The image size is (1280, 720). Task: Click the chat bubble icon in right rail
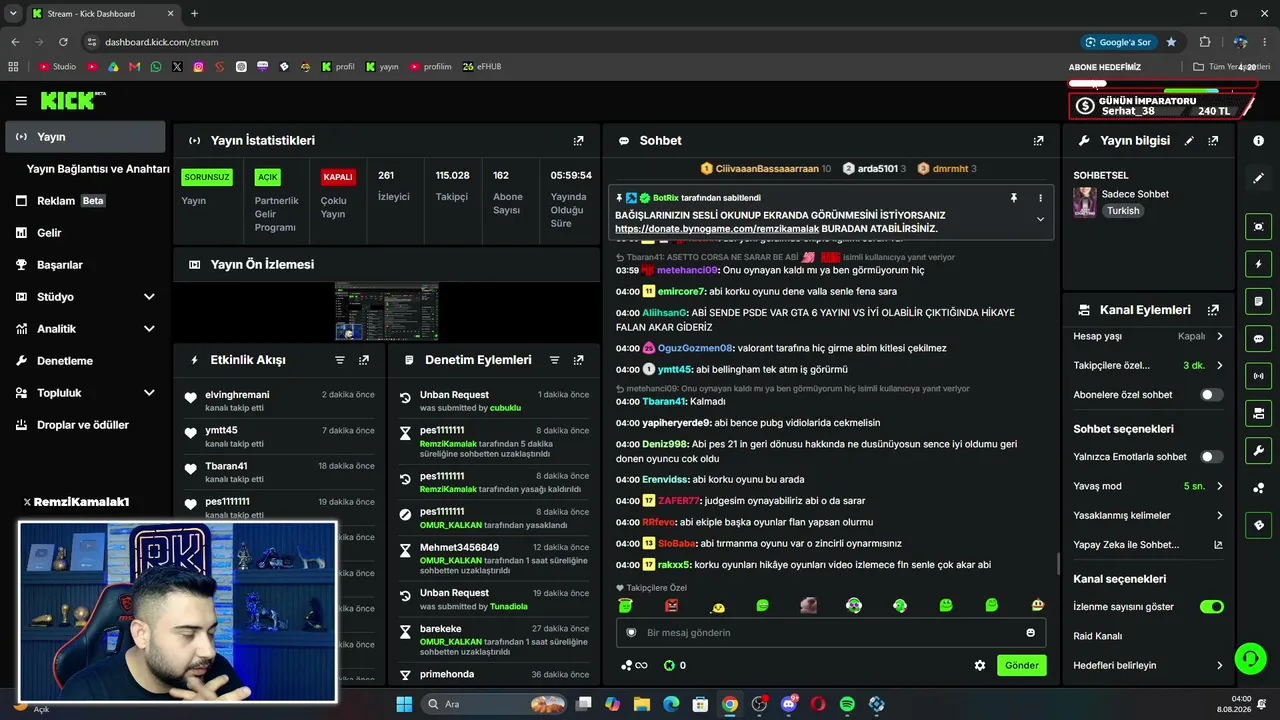[1258, 339]
